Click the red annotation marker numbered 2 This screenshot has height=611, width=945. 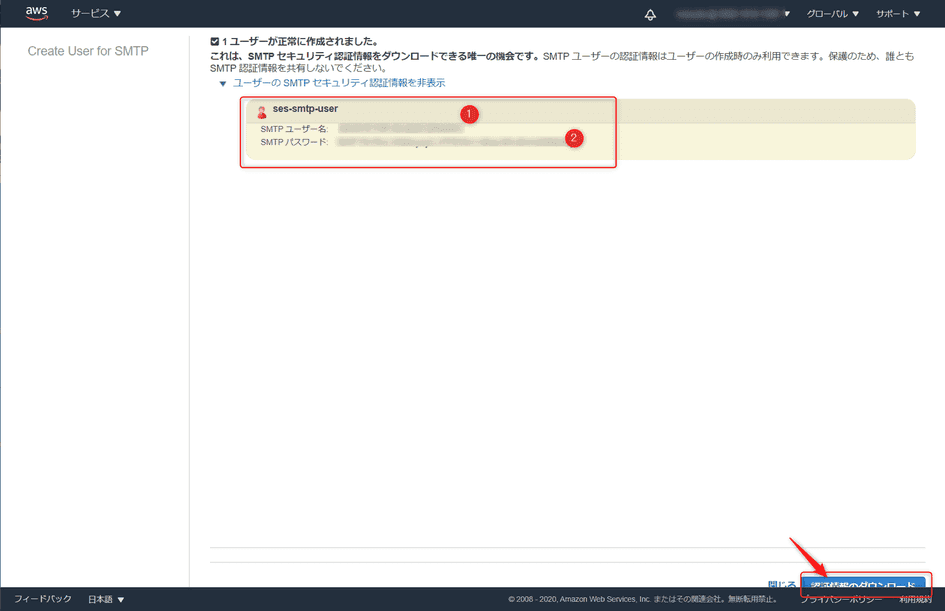point(574,139)
